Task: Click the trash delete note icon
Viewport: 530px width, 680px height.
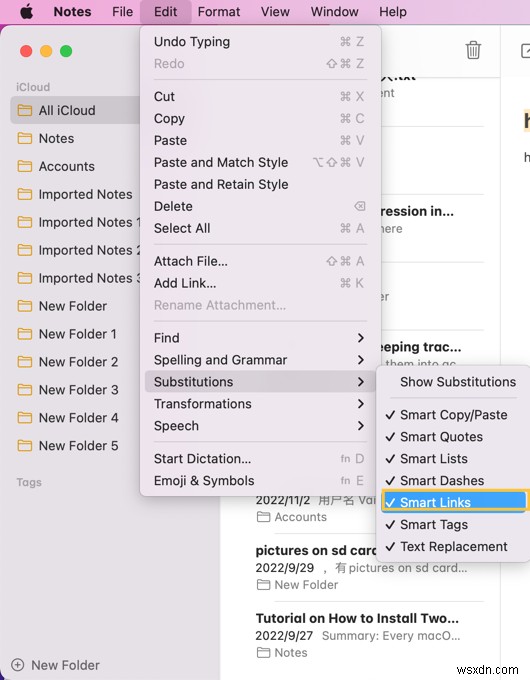Action: click(x=473, y=50)
